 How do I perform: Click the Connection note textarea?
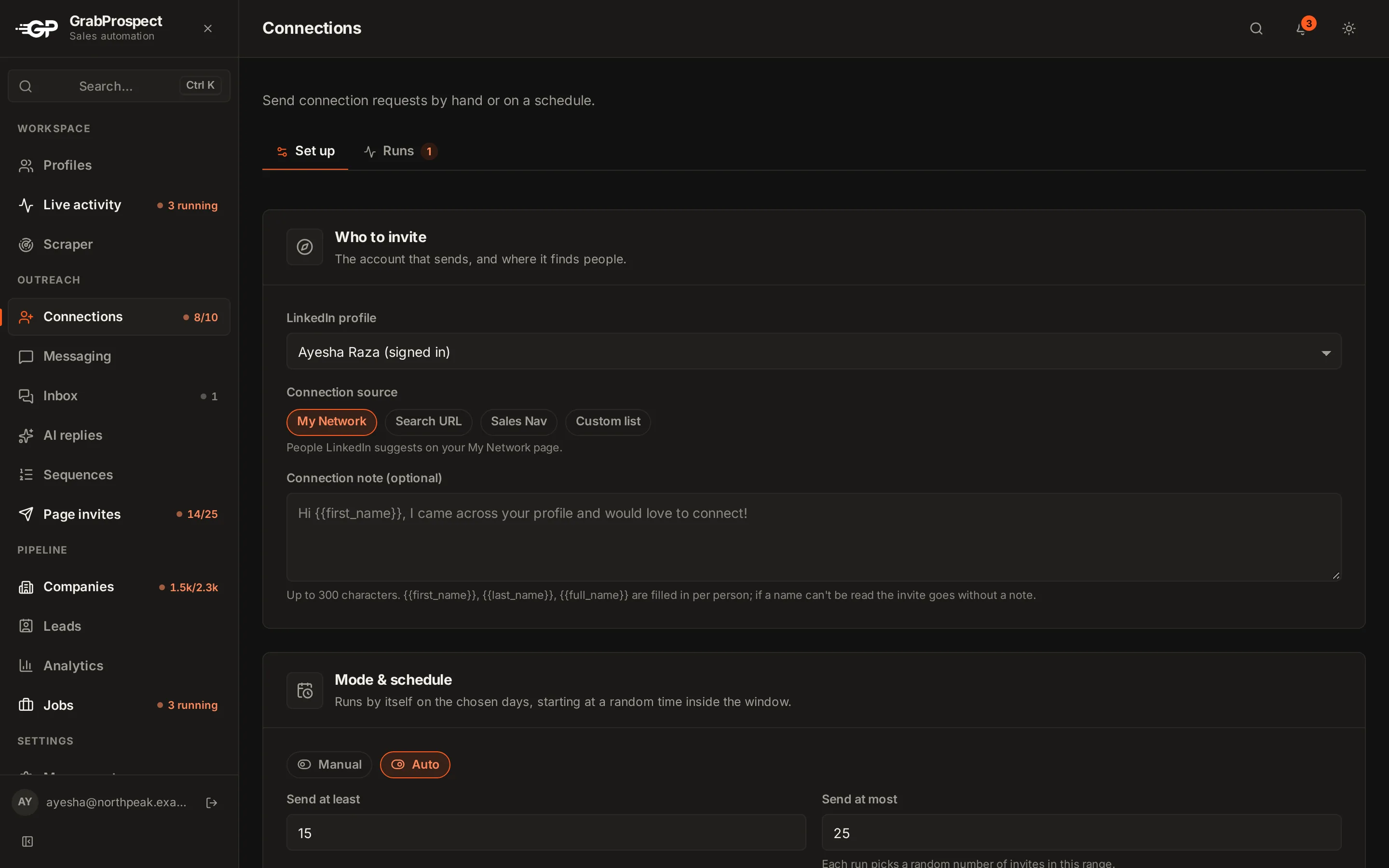(813, 537)
